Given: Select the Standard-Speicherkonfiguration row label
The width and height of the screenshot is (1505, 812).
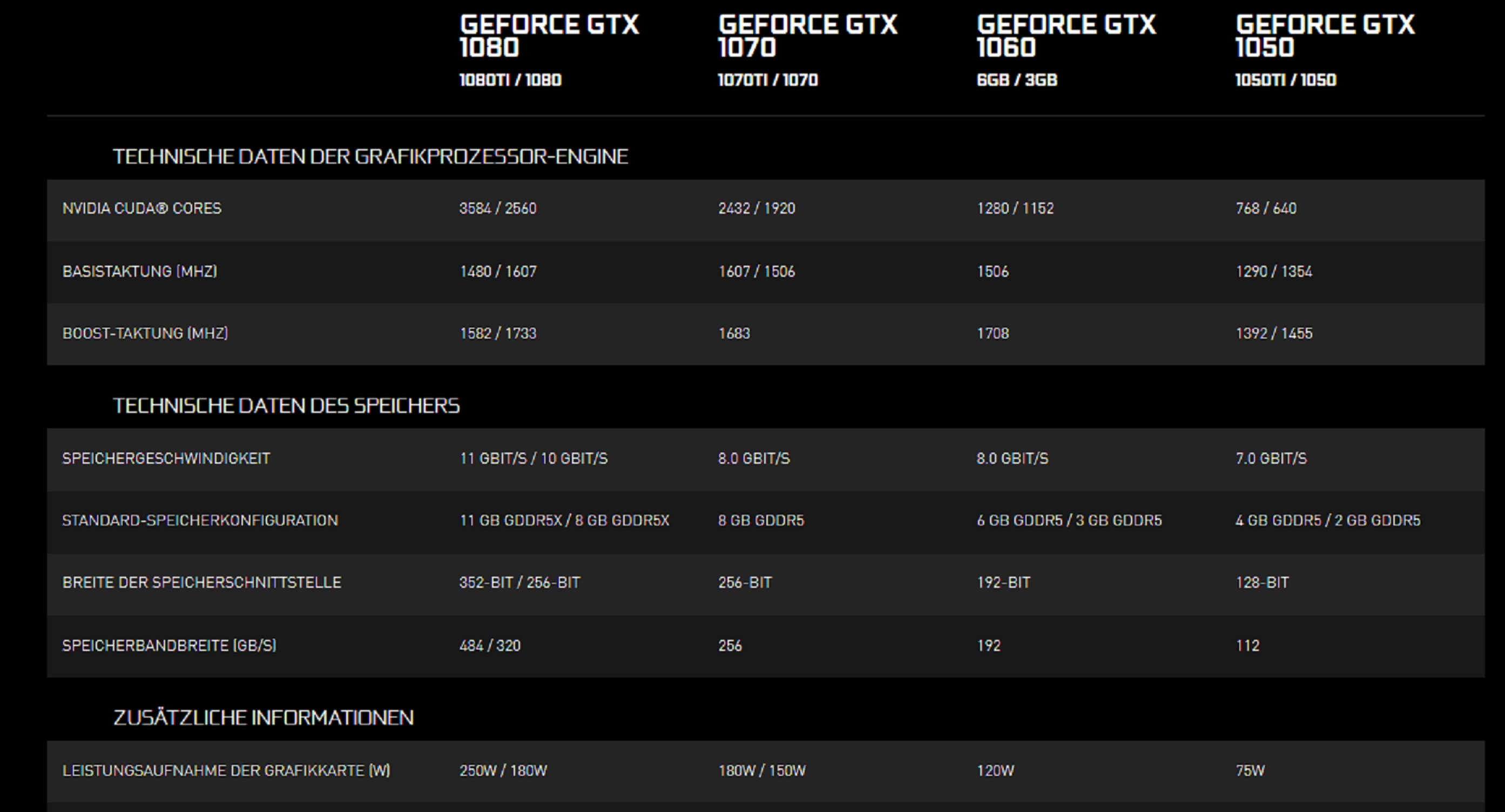Looking at the screenshot, I should [x=200, y=520].
